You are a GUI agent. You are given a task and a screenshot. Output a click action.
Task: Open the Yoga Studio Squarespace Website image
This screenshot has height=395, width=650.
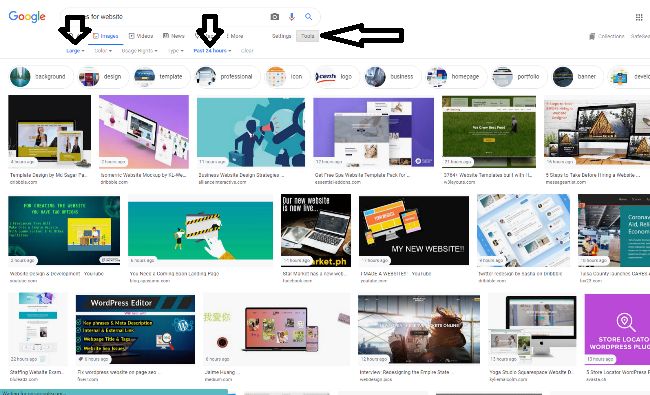[532, 329]
